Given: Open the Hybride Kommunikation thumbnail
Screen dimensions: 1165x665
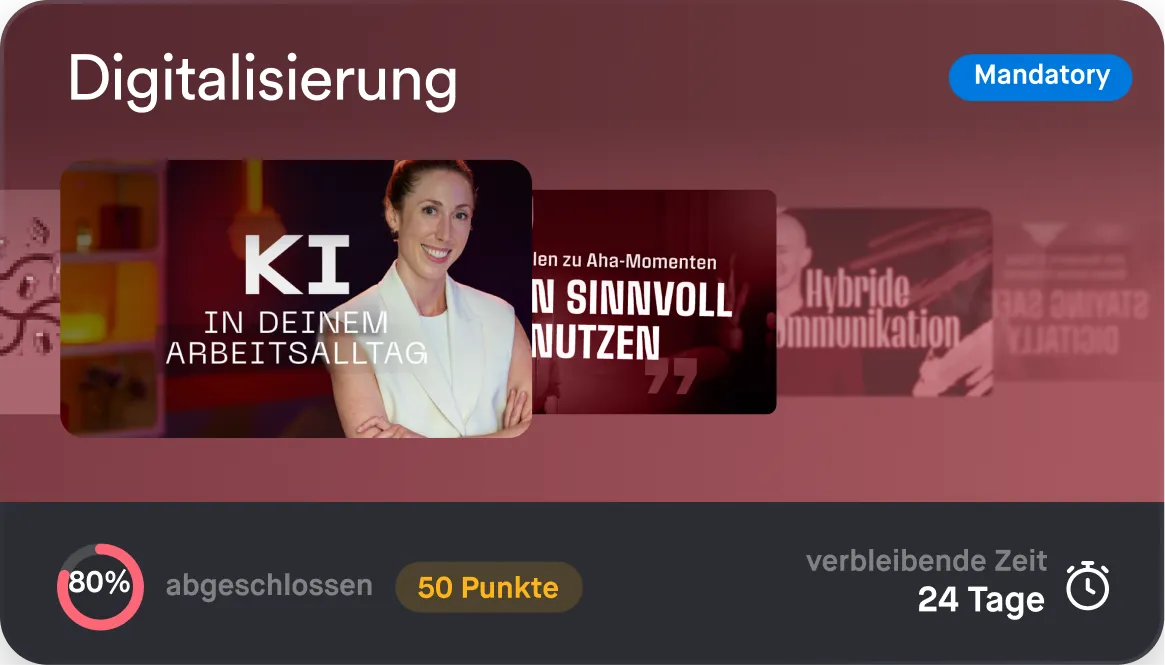Looking at the screenshot, I should (x=884, y=302).
